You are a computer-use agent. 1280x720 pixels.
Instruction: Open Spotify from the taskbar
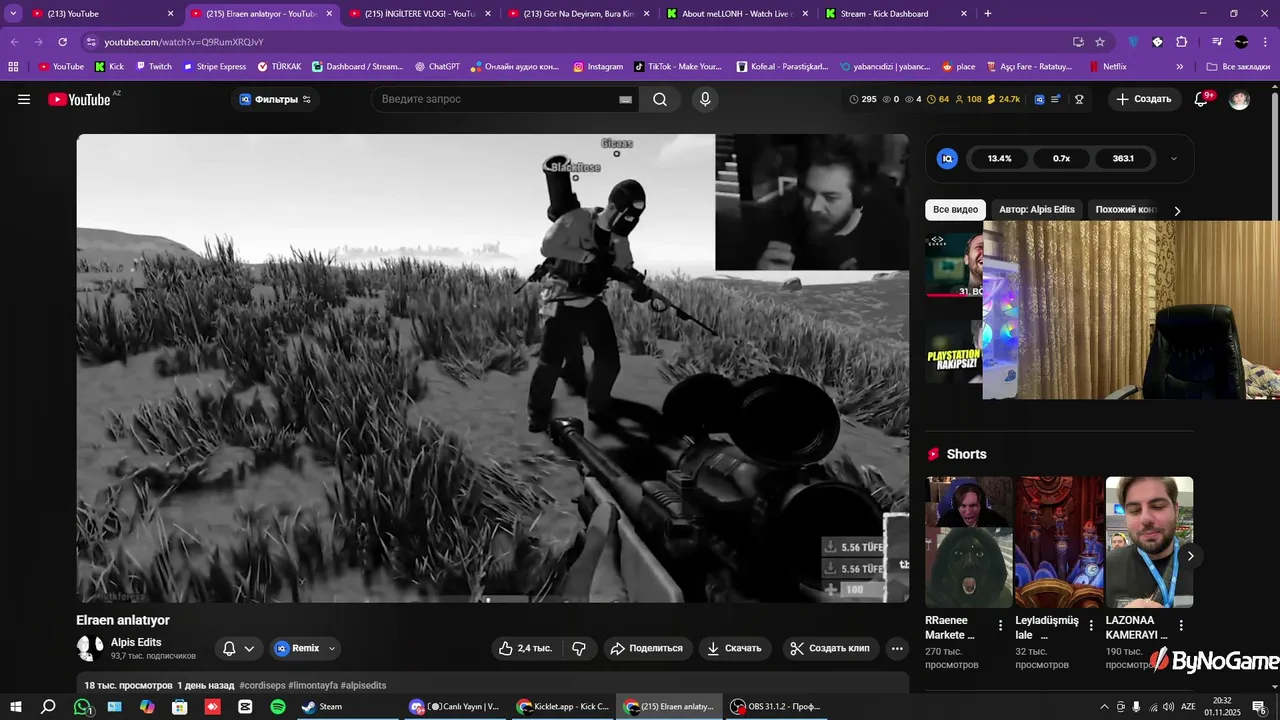coord(278,706)
